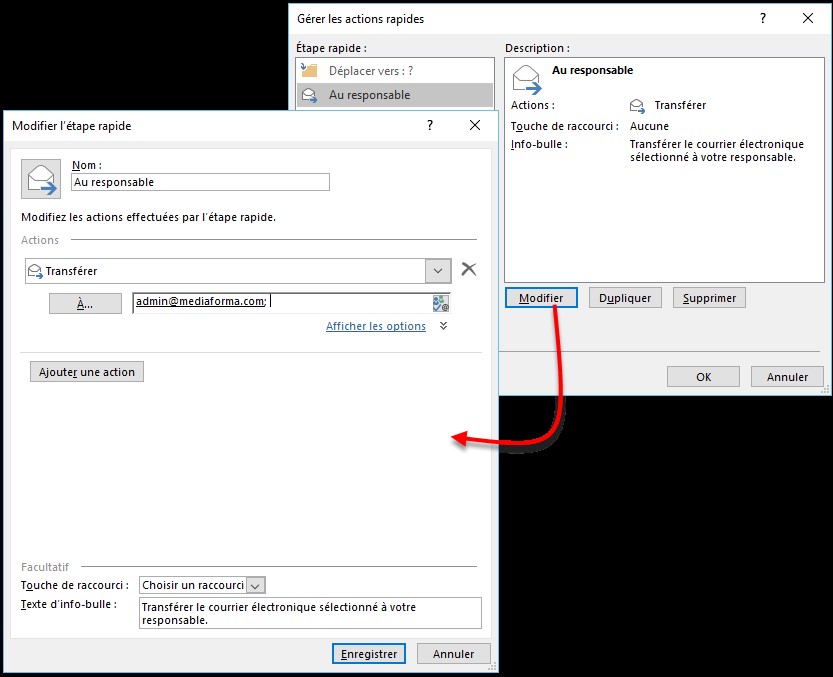This screenshot has height=677, width=833.
Task: Click Annuler in Gérer les actions rapides
Action: click(x=787, y=377)
